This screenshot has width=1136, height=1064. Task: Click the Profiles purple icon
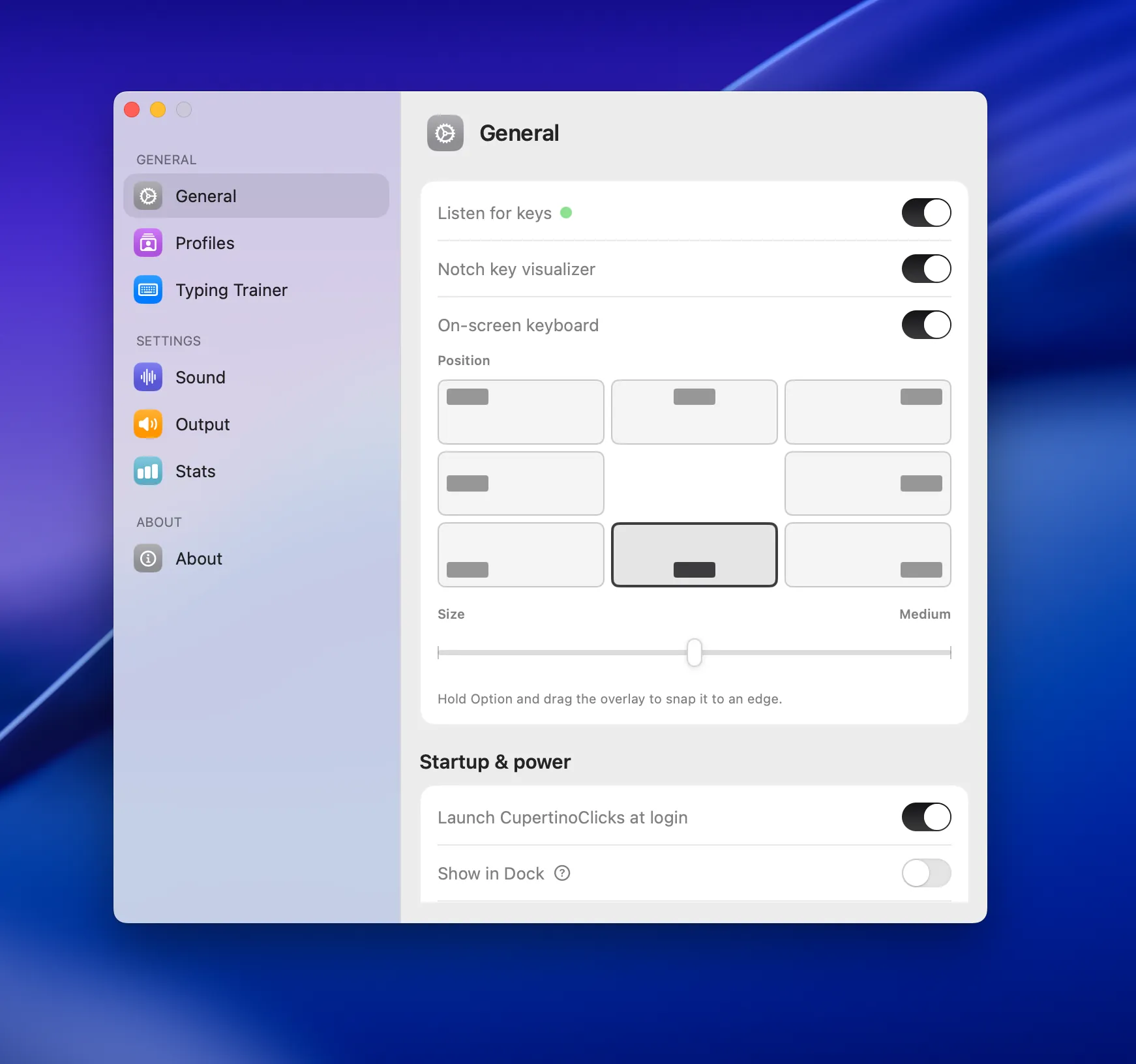148,243
